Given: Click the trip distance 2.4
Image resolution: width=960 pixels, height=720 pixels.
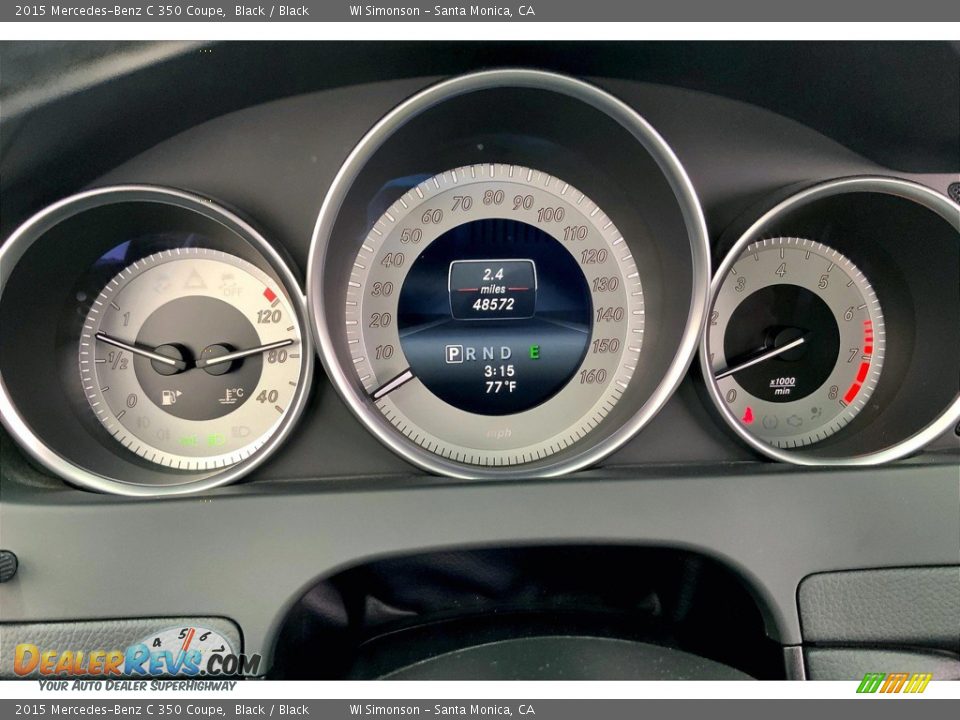Looking at the screenshot, I should (x=493, y=274).
